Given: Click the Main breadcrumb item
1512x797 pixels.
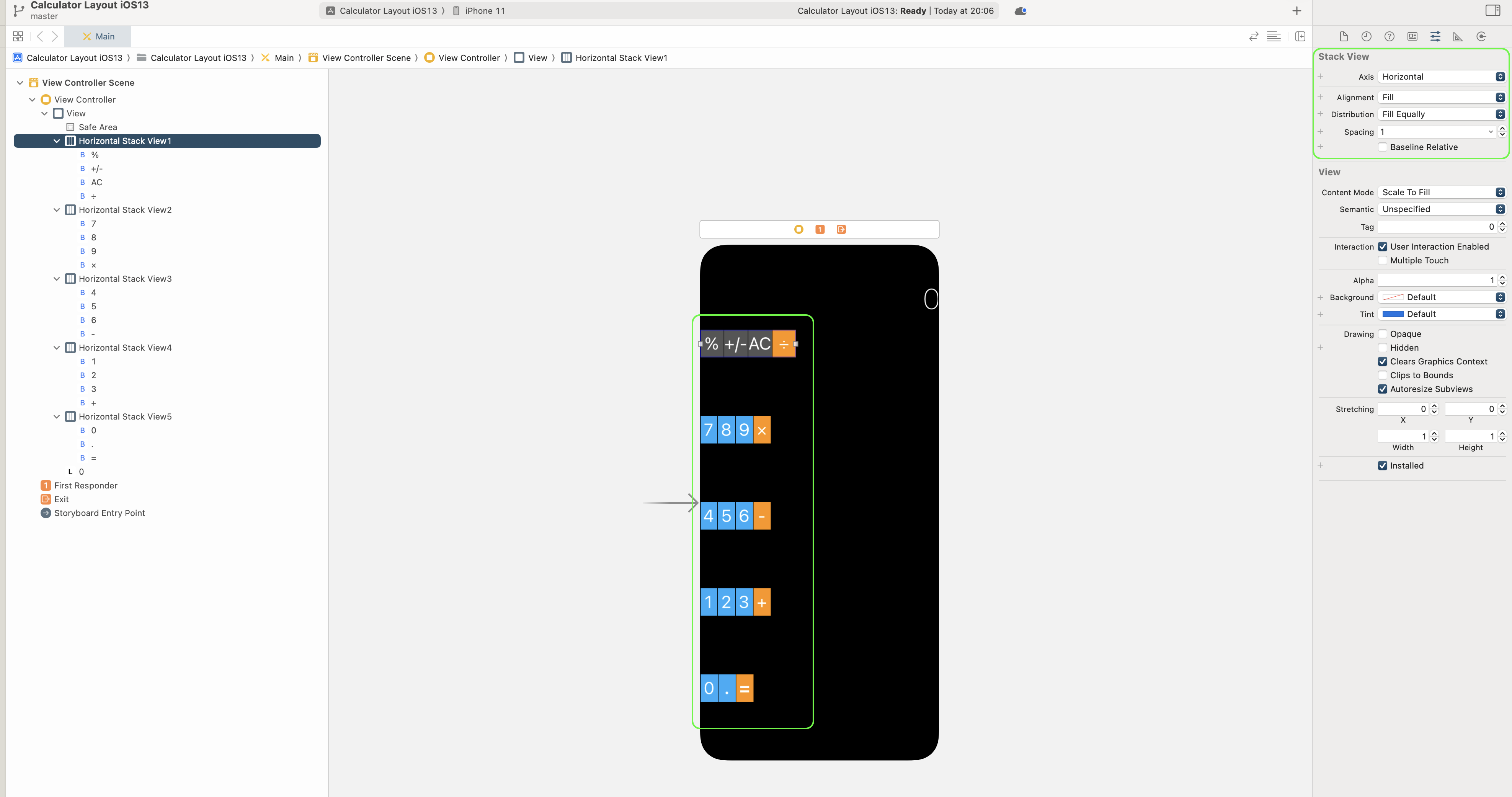Looking at the screenshot, I should 278,57.
